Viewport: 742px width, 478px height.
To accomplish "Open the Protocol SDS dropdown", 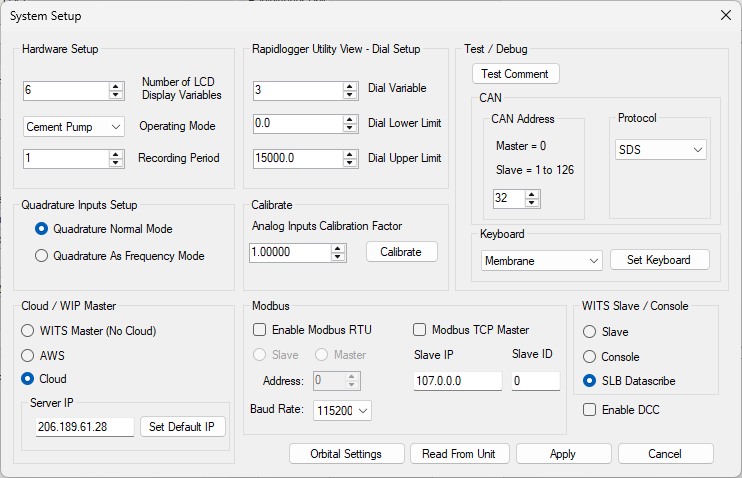I will click(661, 150).
